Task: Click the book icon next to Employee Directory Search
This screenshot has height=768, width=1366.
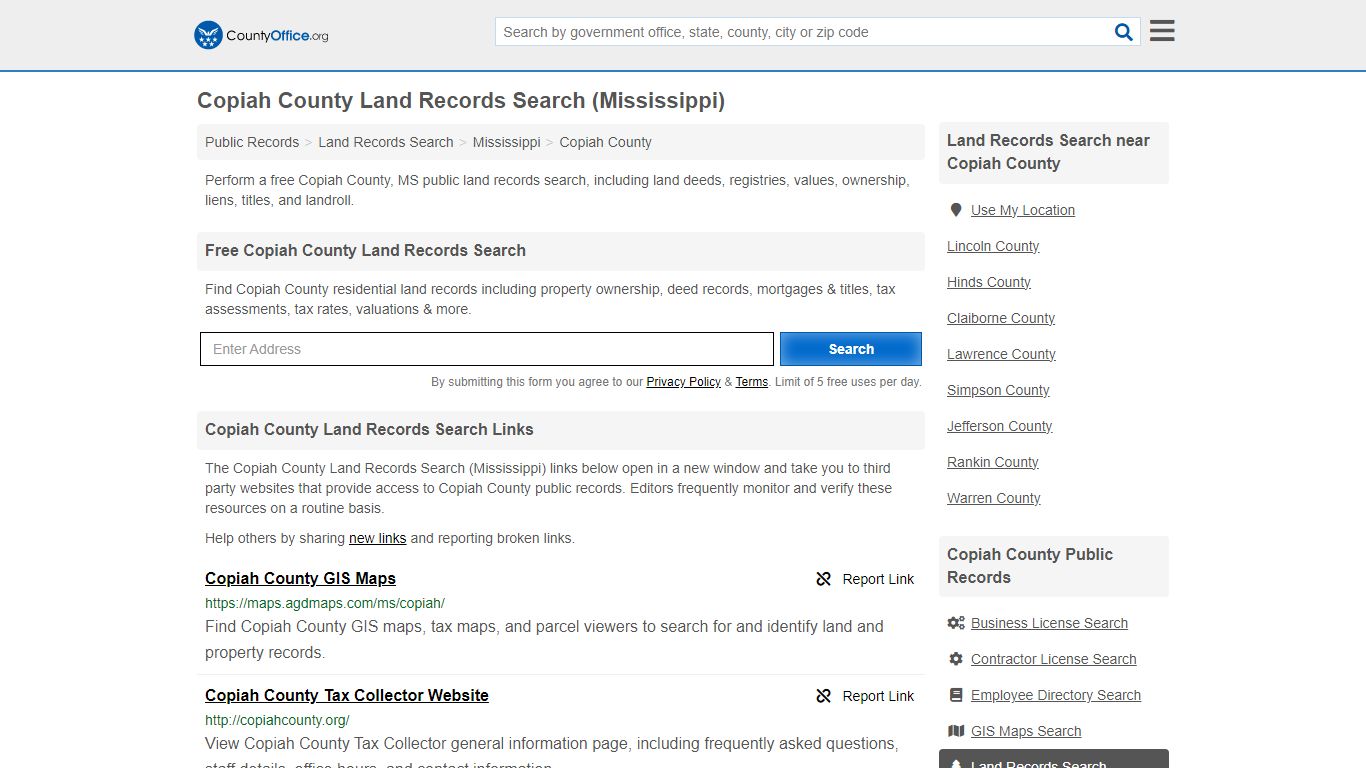Action: point(956,695)
